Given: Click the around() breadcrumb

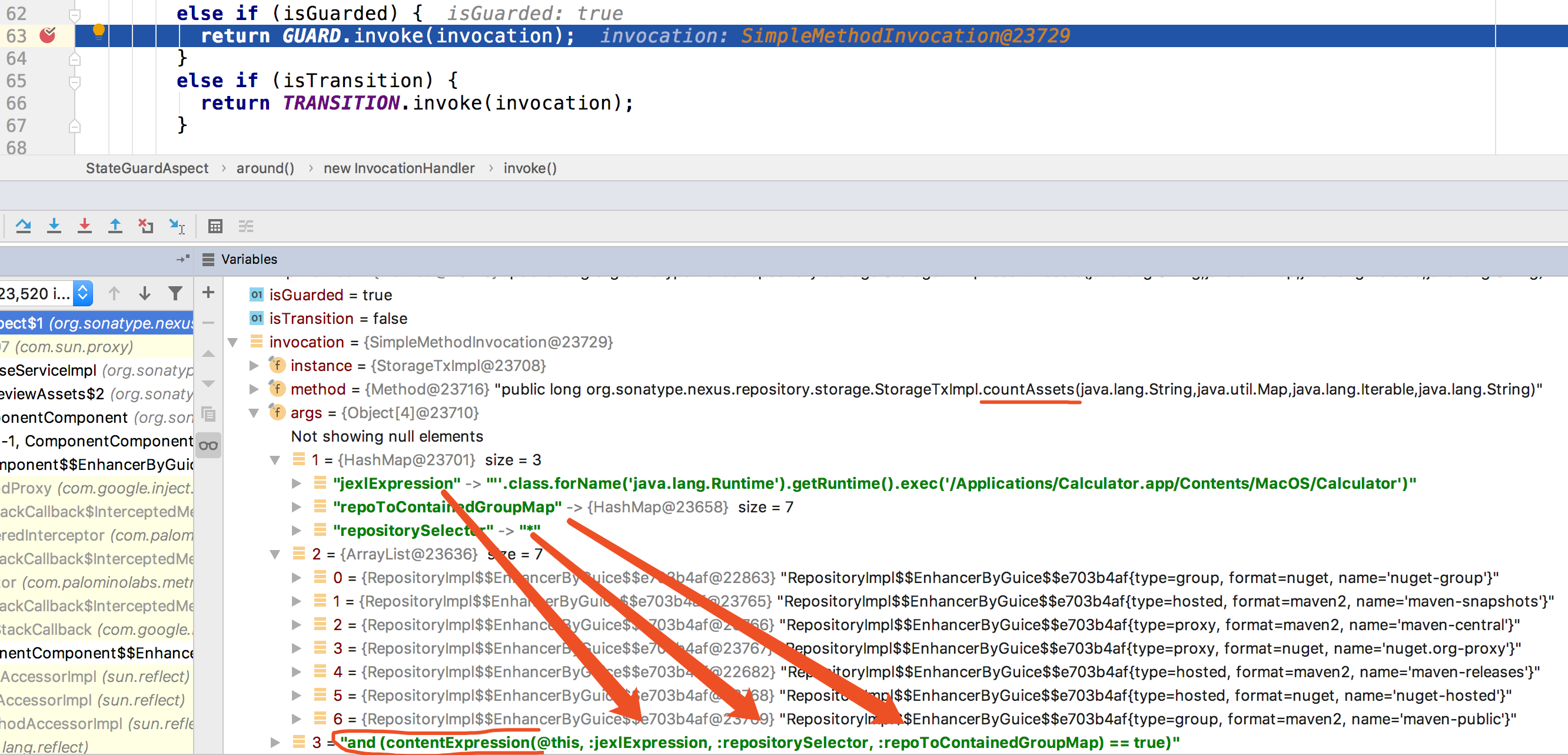Looking at the screenshot, I should 265,168.
